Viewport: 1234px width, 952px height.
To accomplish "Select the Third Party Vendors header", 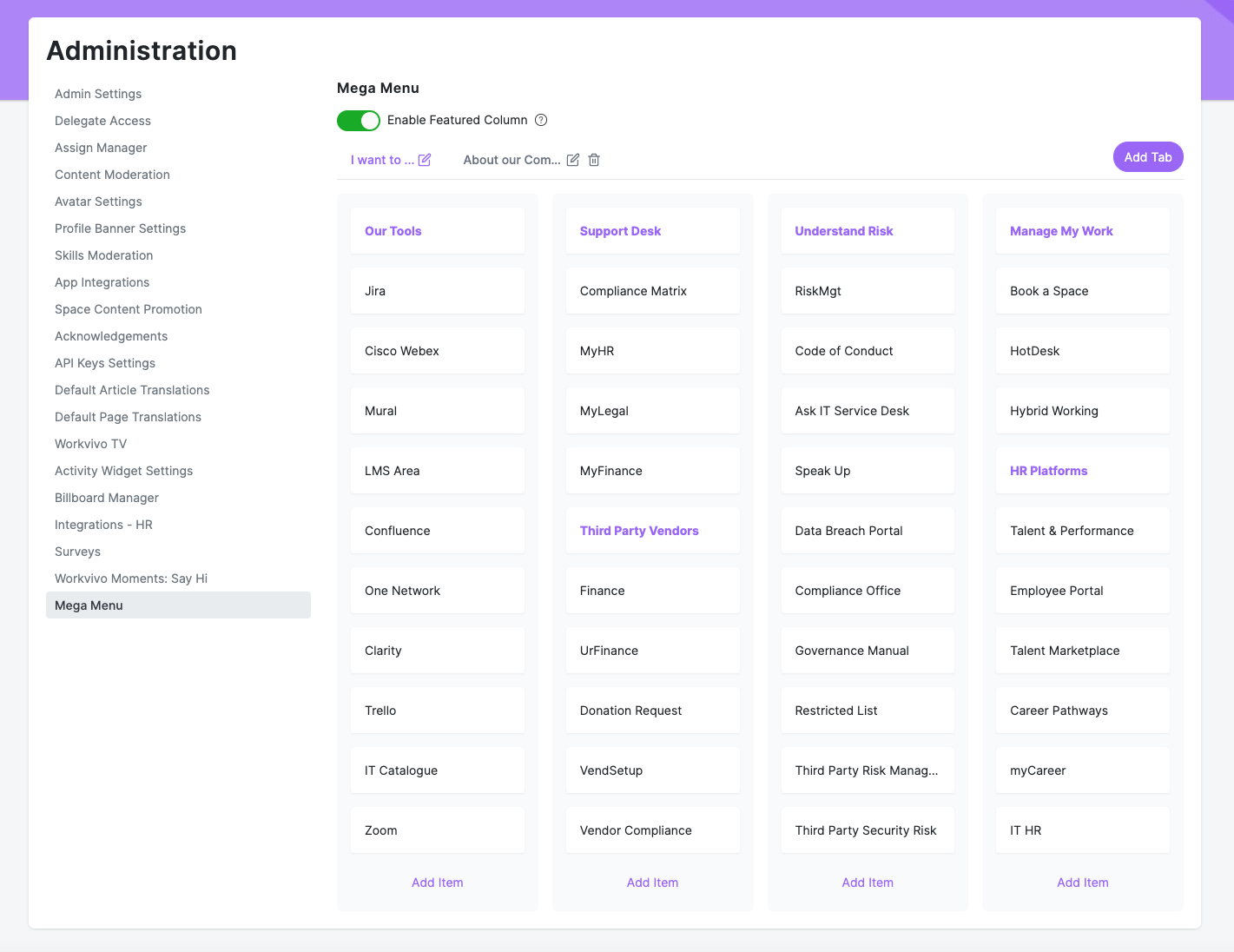I will [x=638, y=530].
